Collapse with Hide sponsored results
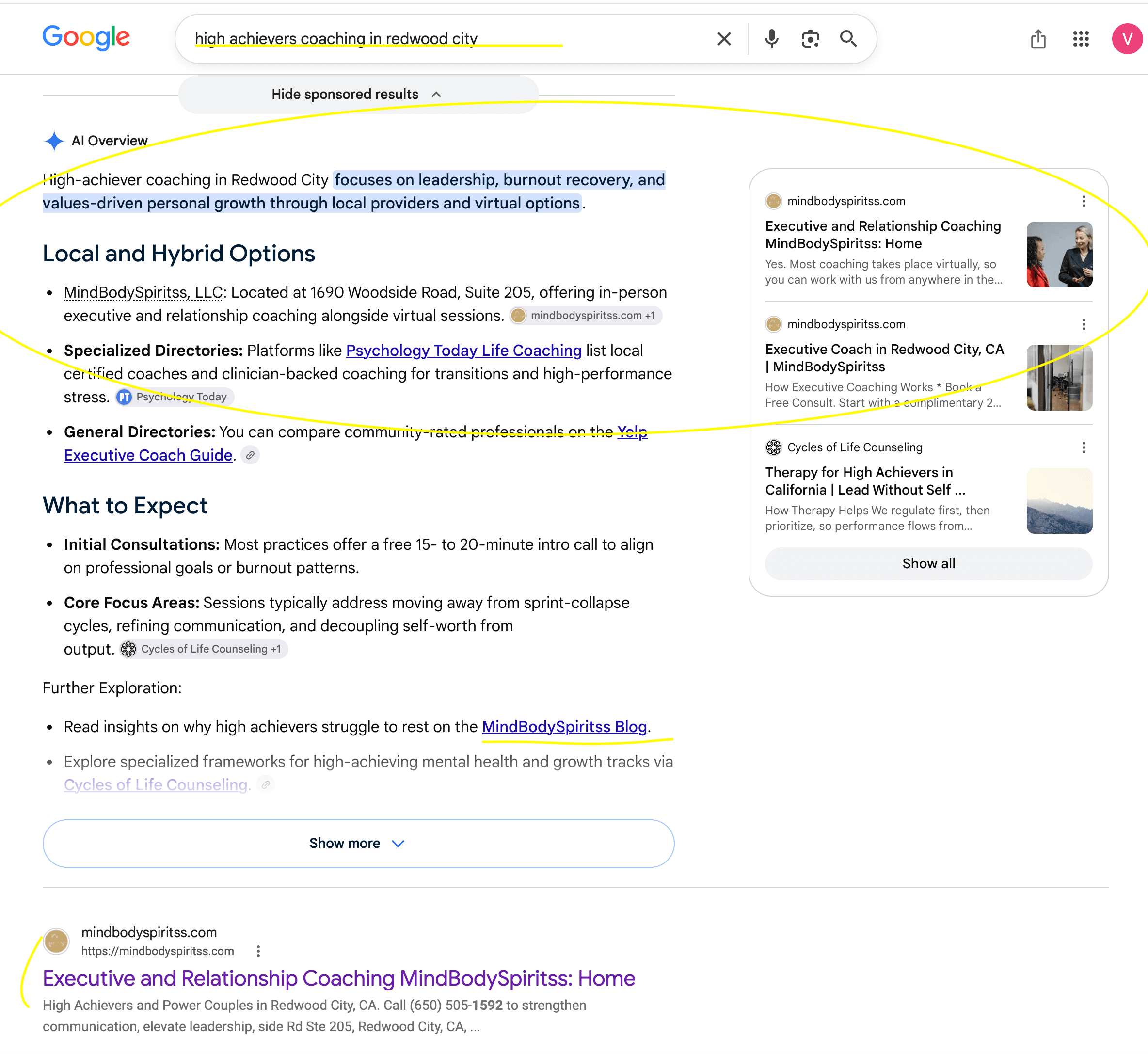Screen dimensions: 1148x1054 358,94
